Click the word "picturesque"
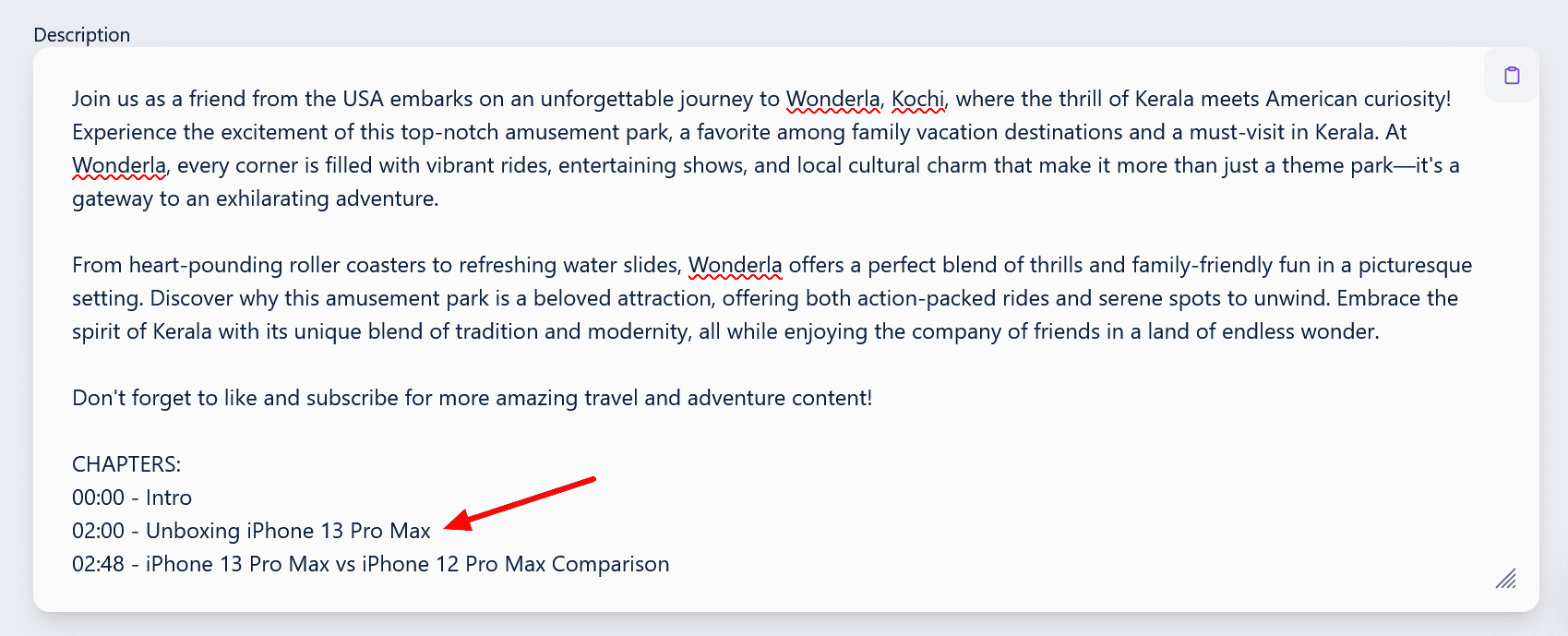This screenshot has width=1568, height=636. coord(1415,266)
